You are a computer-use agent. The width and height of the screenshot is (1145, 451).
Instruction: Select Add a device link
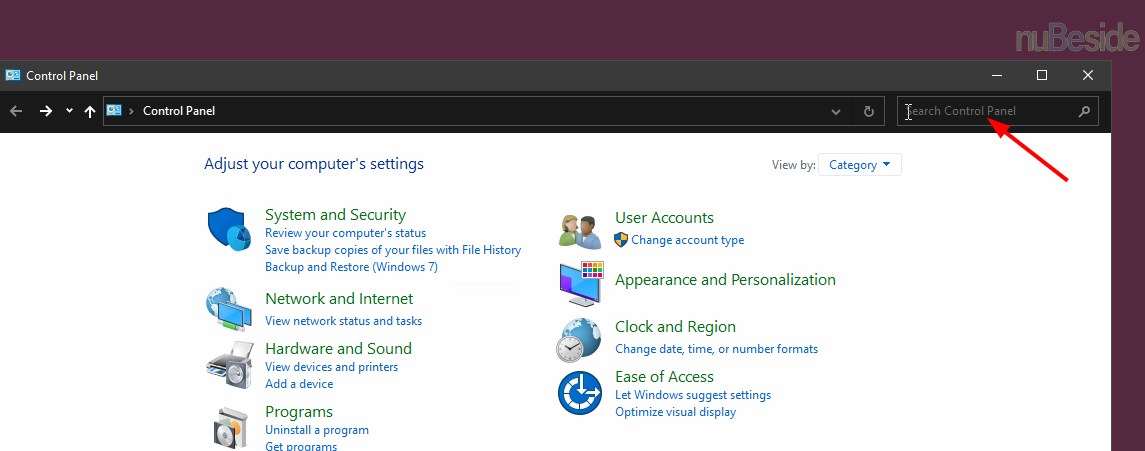point(299,384)
